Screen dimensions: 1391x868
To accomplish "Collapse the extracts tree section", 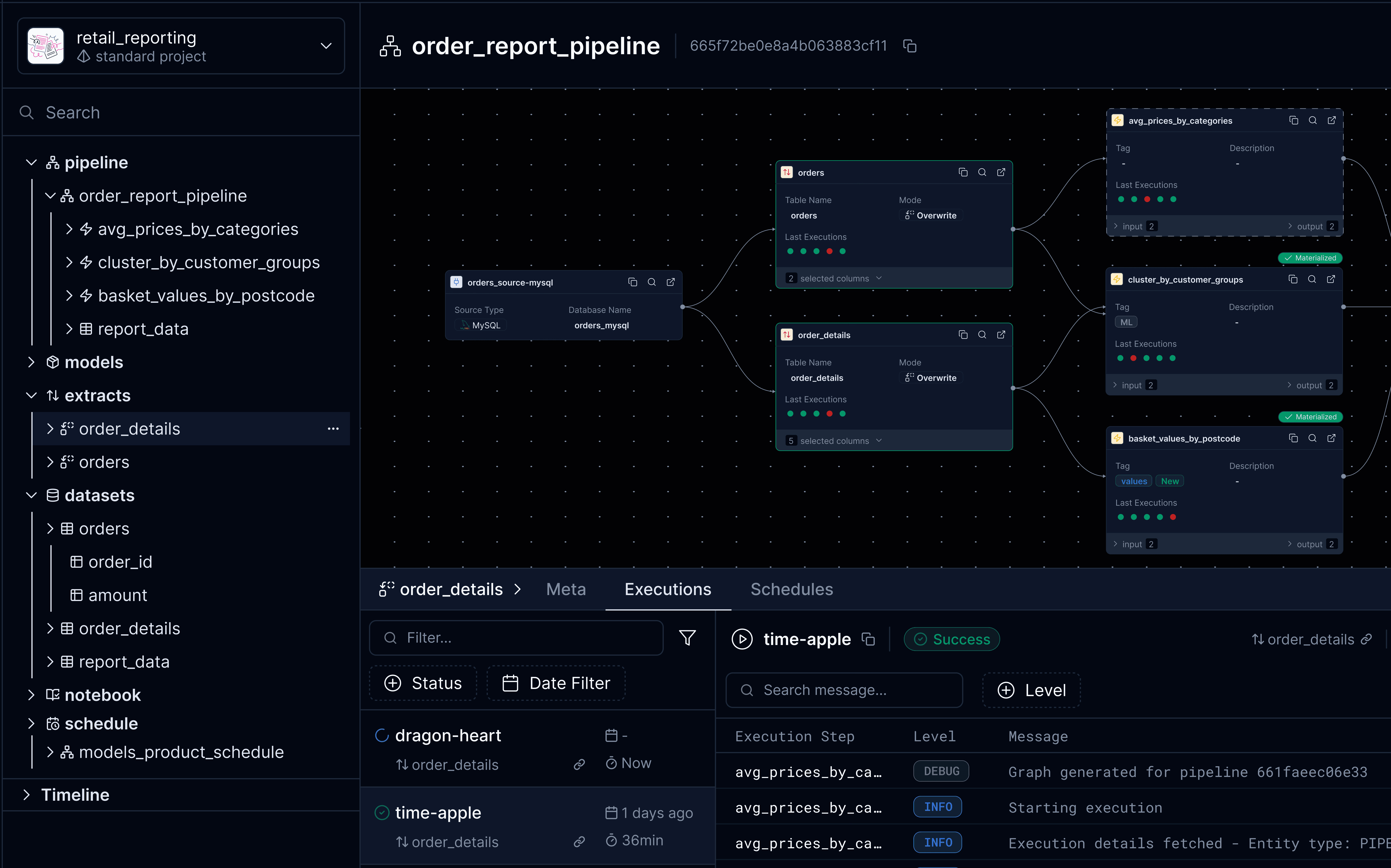I will pos(32,396).
